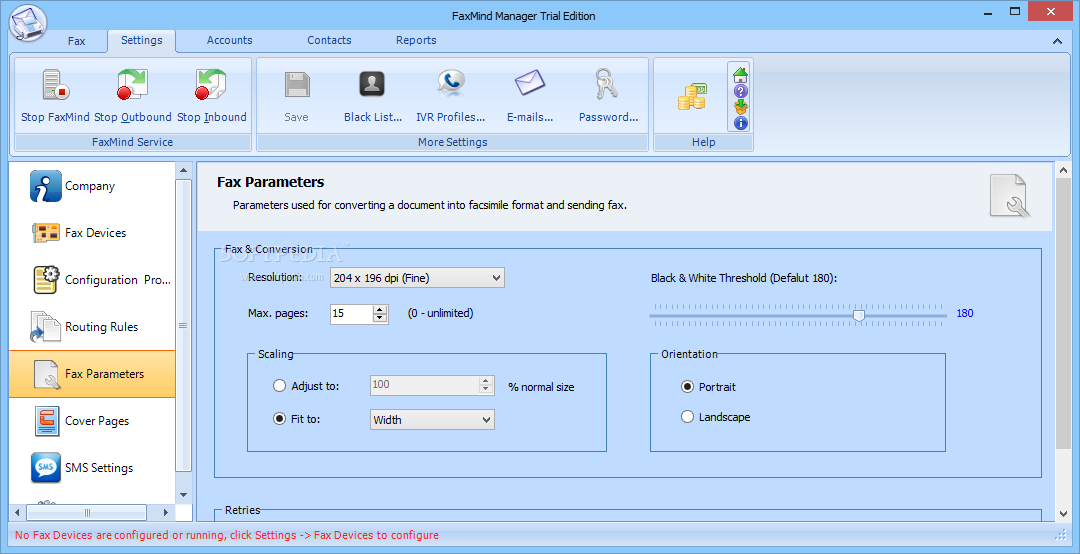The width and height of the screenshot is (1080, 554).
Task: Open the FaxMind application menu orb
Action: (x=28, y=23)
